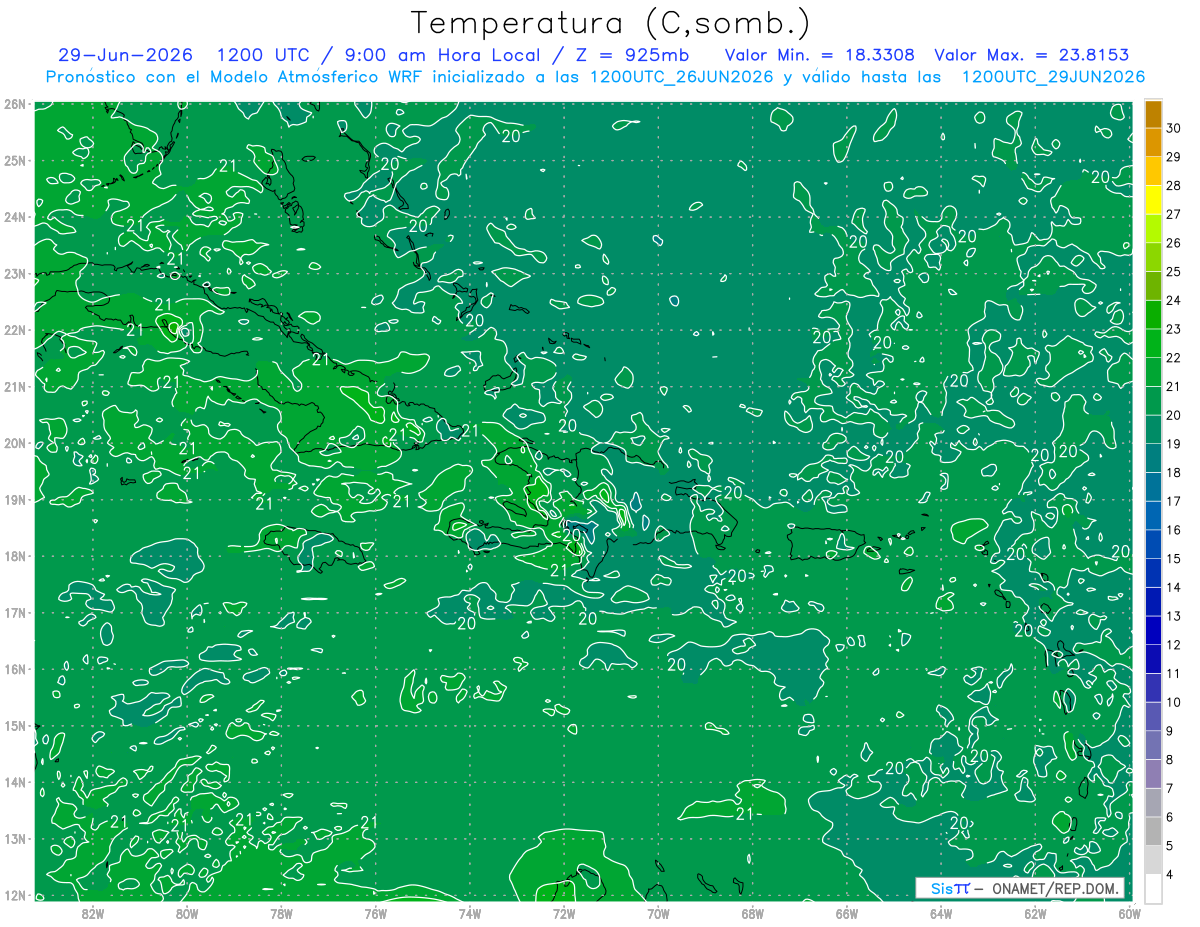The height and width of the screenshot is (927, 1200).
Task: Select the valid time "1200UTC_29JUN2026"
Action: [1053, 77]
